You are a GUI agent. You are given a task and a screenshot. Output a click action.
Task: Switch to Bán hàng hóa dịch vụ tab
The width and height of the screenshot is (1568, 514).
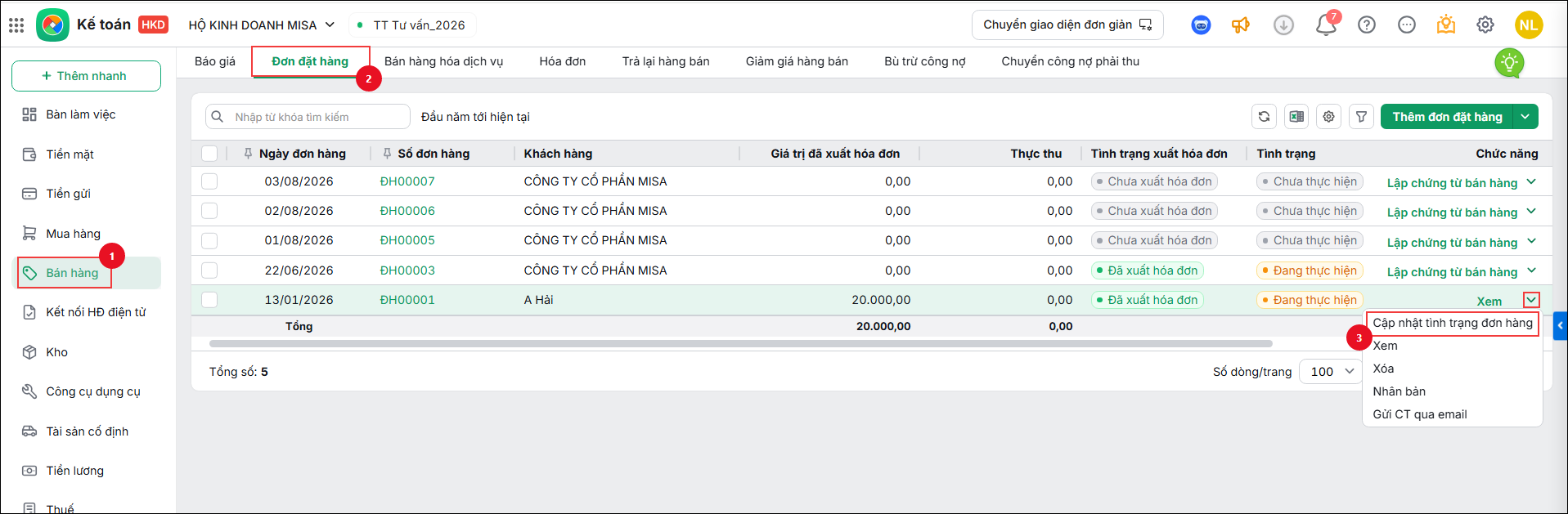[444, 61]
